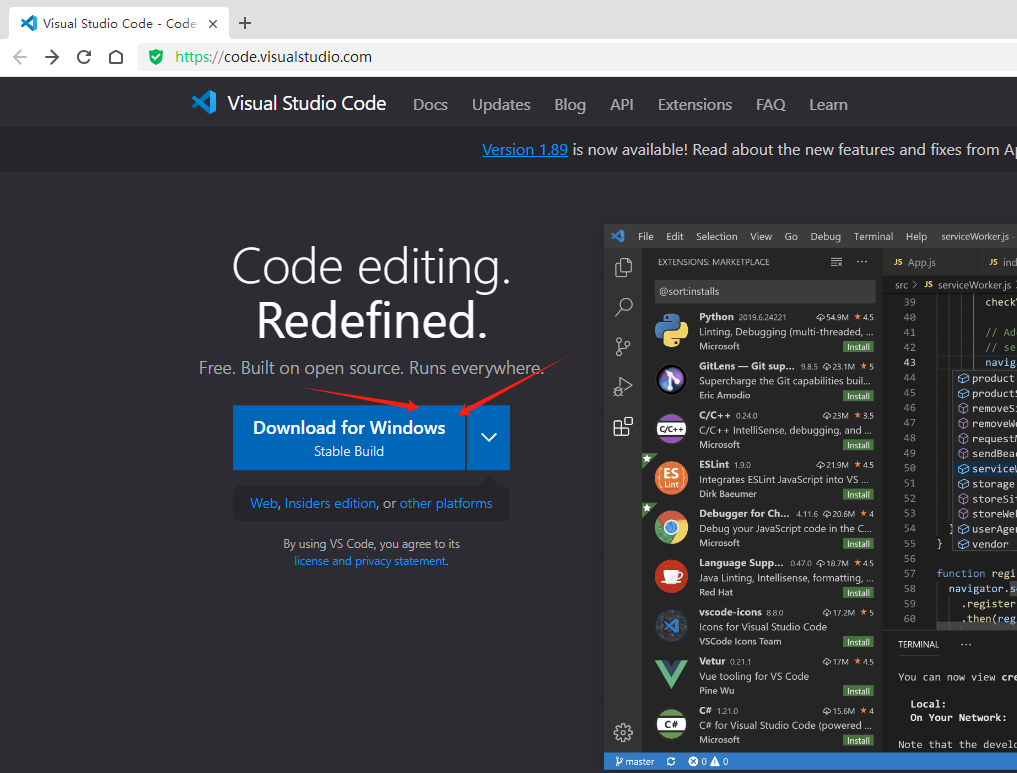The width and height of the screenshot is (1017, 773).
Task: Click the ESLint extension icon
Action: pyautogui.click(x=671, y=478)
